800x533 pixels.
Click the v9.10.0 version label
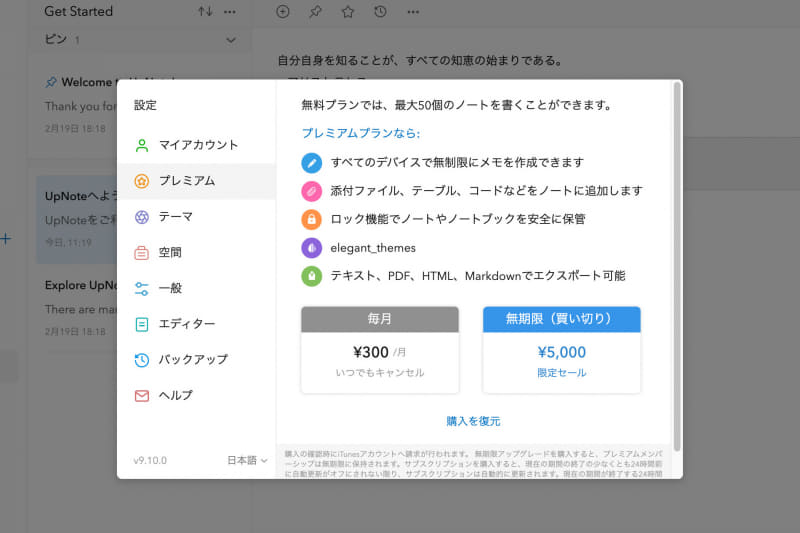click(x=150, y=460)
